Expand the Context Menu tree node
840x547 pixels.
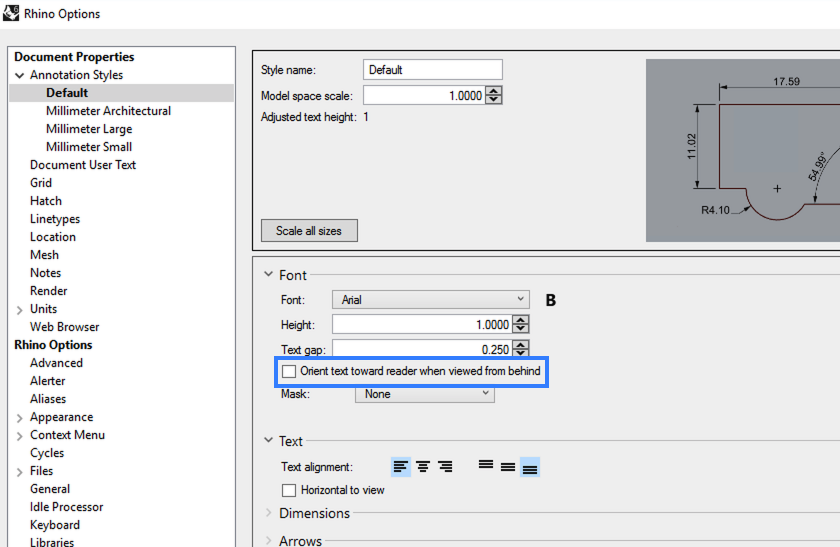pos(20,436)
